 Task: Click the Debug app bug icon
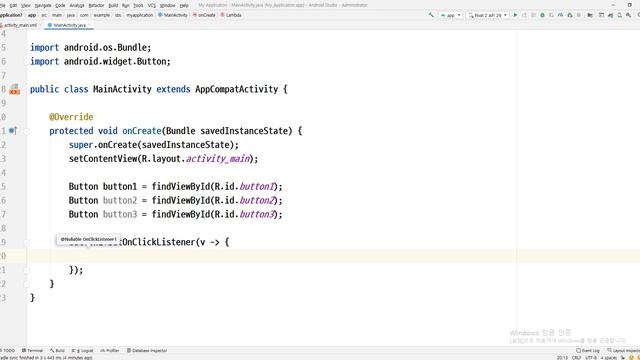pos(542,15)
